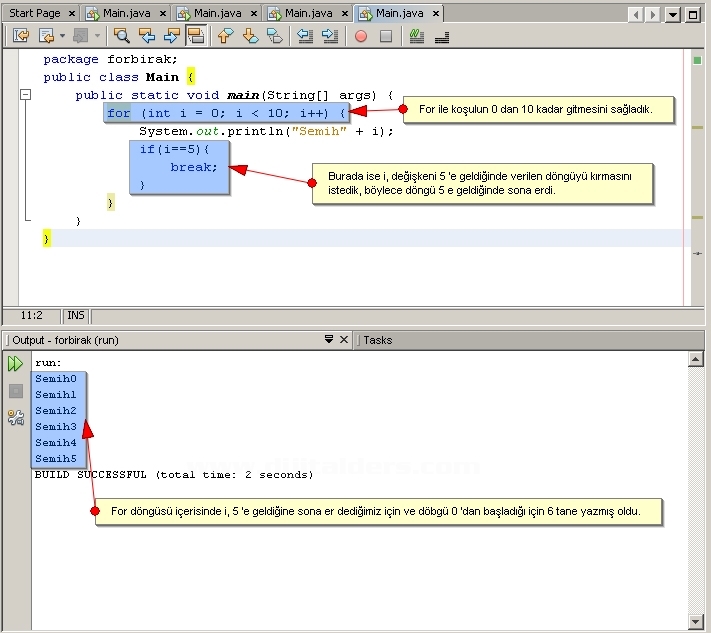
Task: Stop macro recording with the gray square
Action: pyautogui.click(x=386, y=36)
